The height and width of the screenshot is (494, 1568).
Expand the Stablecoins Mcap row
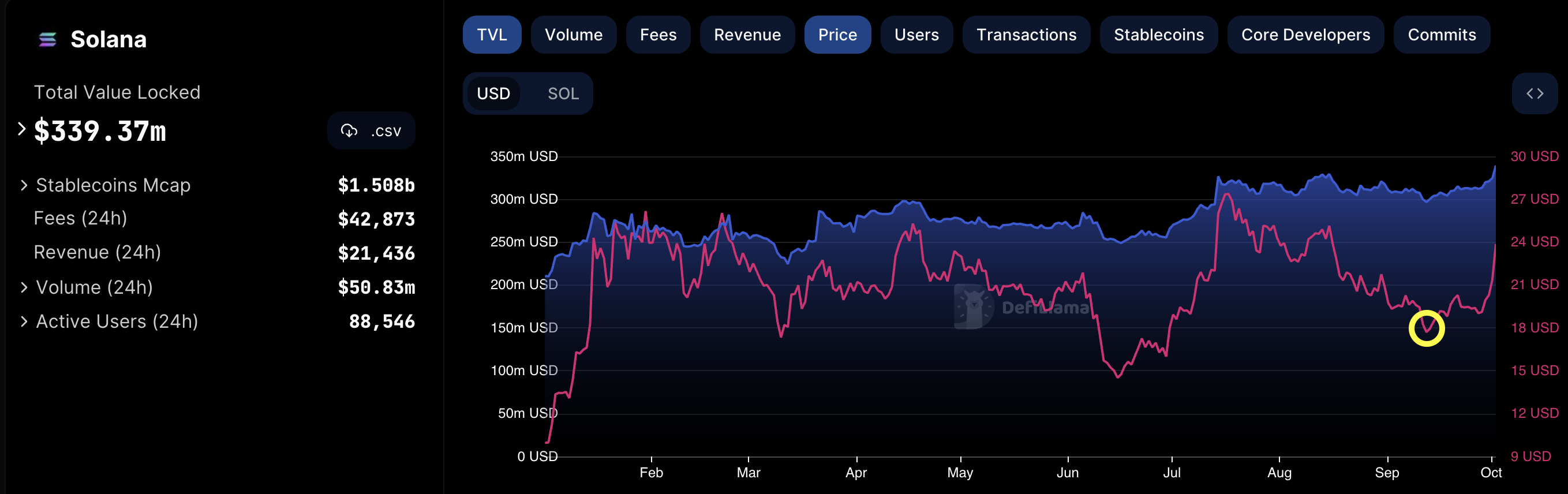tap(24, 185)
